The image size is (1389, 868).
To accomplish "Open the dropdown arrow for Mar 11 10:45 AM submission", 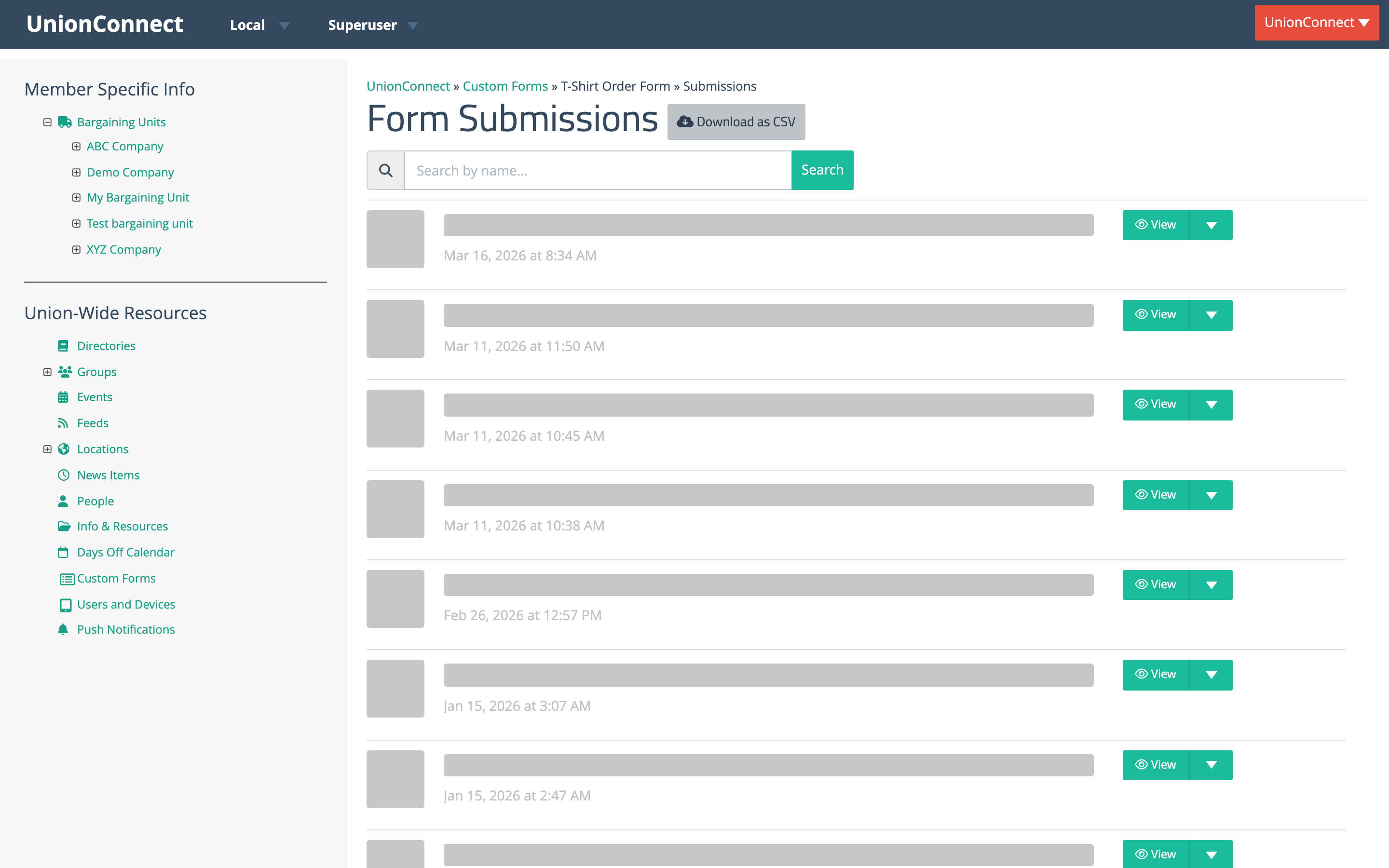I will tap(1211, 405).
